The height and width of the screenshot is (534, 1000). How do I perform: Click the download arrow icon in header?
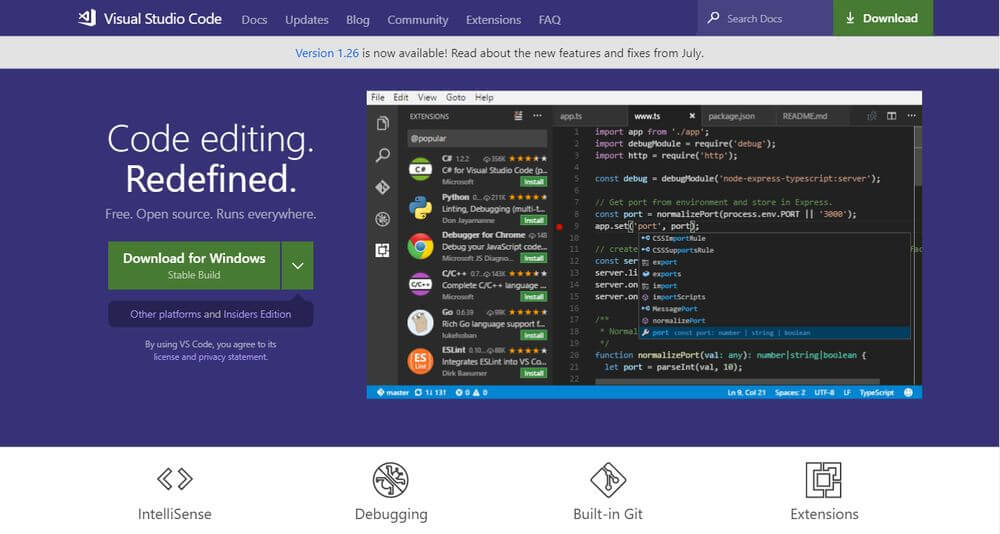click(x=850, y=19)
